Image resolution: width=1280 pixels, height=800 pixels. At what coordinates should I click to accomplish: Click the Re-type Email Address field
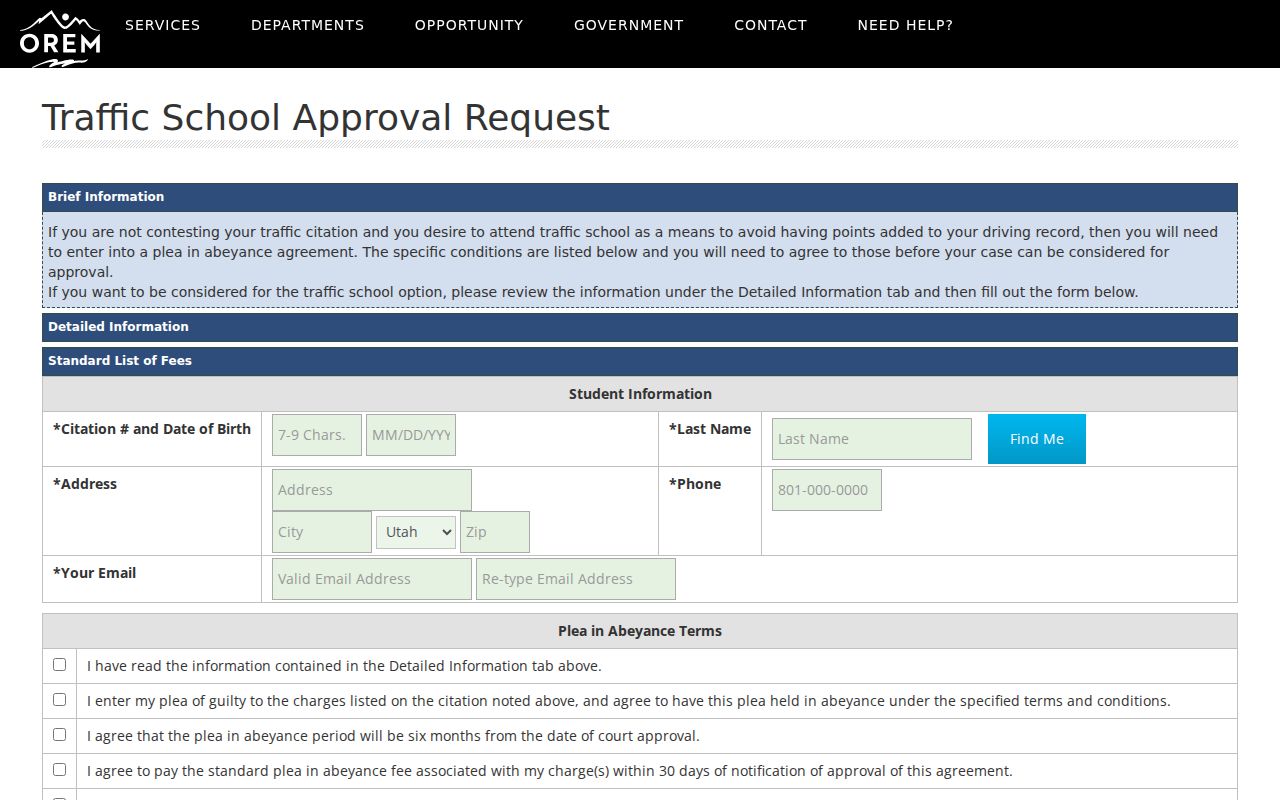point(576,579)
